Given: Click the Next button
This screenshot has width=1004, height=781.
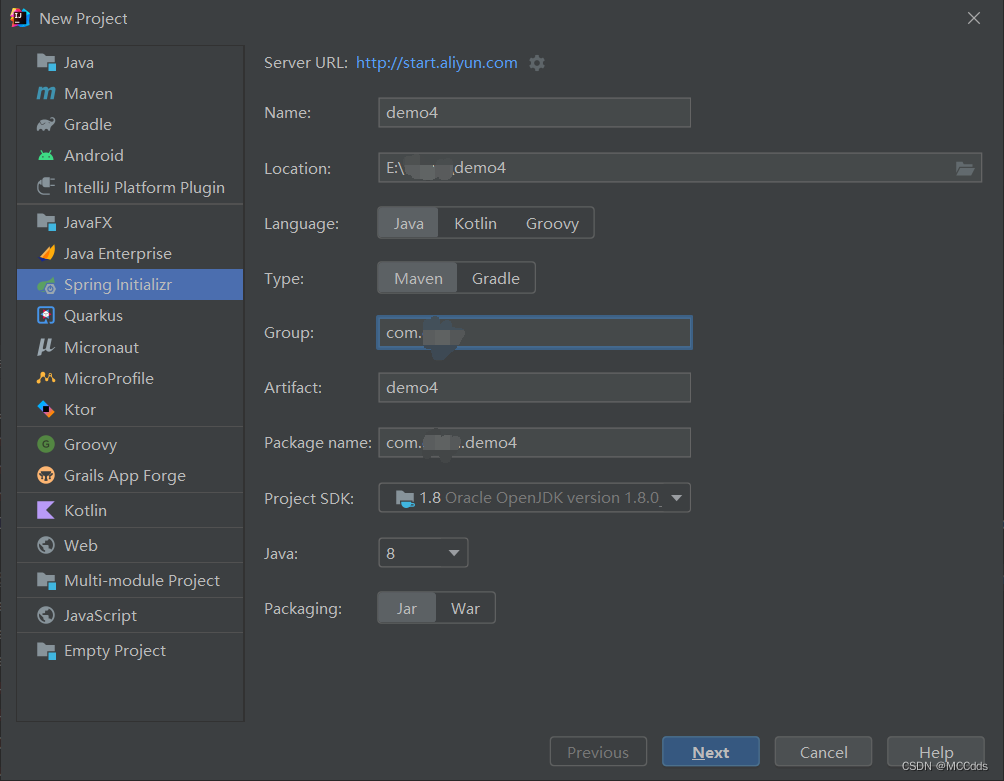Looking at the screenshot, I should point(711,752).
